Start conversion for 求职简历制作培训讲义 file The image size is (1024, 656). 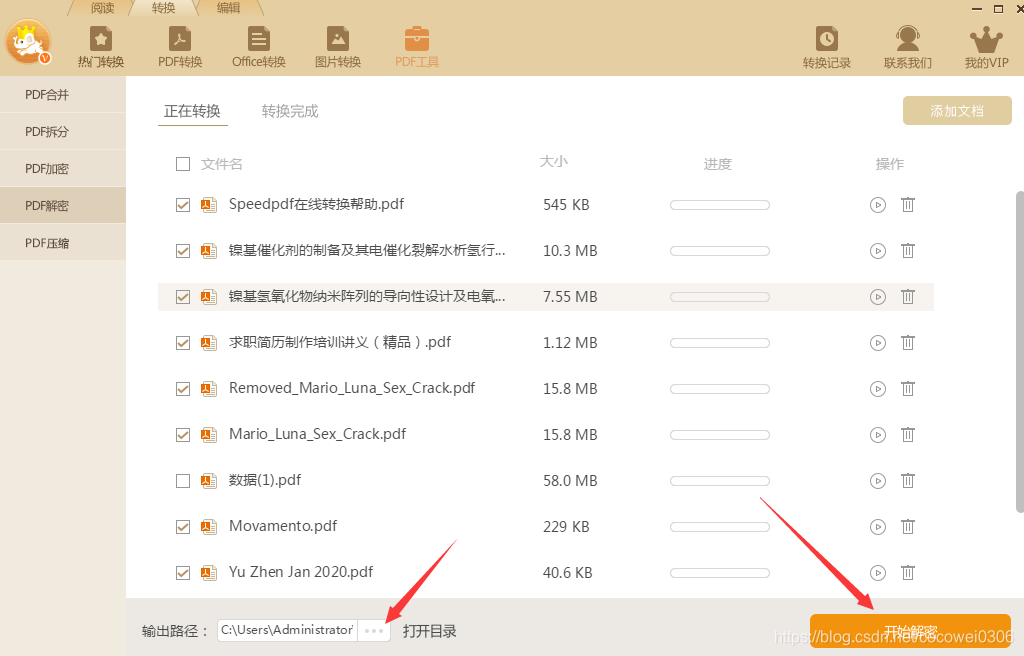878,343
